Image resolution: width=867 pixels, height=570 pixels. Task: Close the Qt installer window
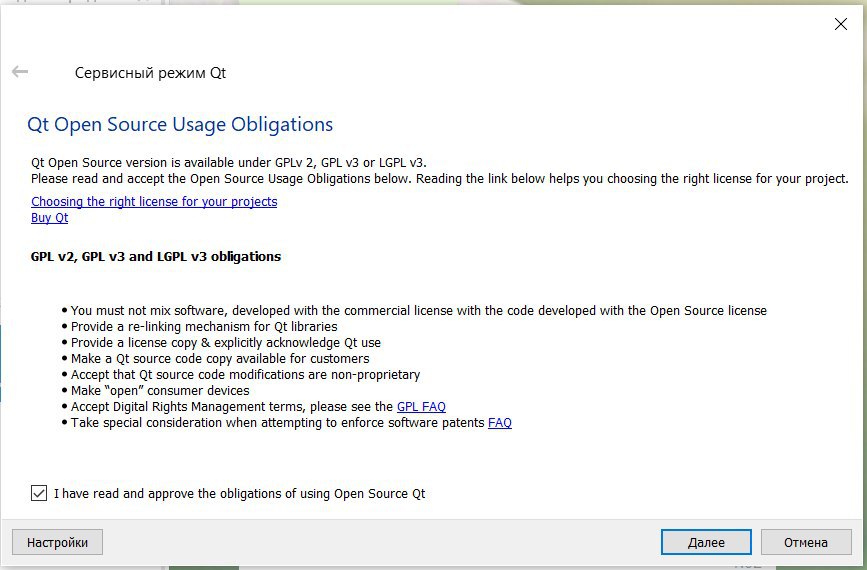(x=840, y=24)
